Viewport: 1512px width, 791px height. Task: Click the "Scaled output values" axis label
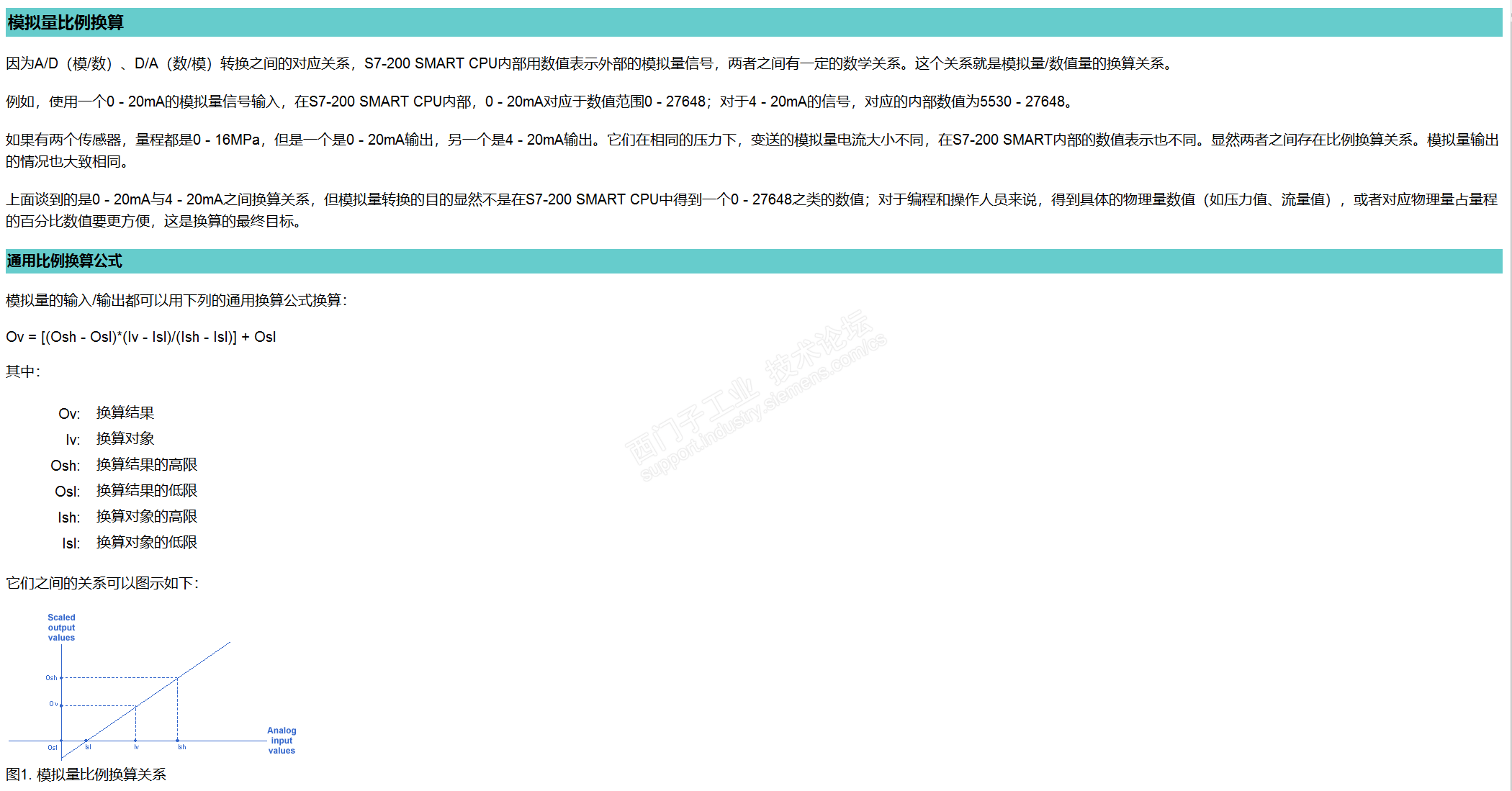click(x=61, y=628)
